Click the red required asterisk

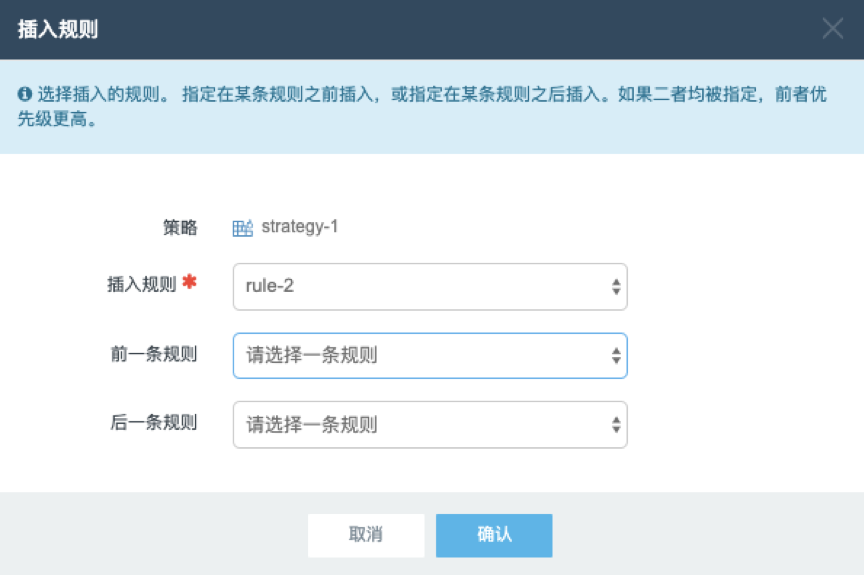click(x=189, y=282)
